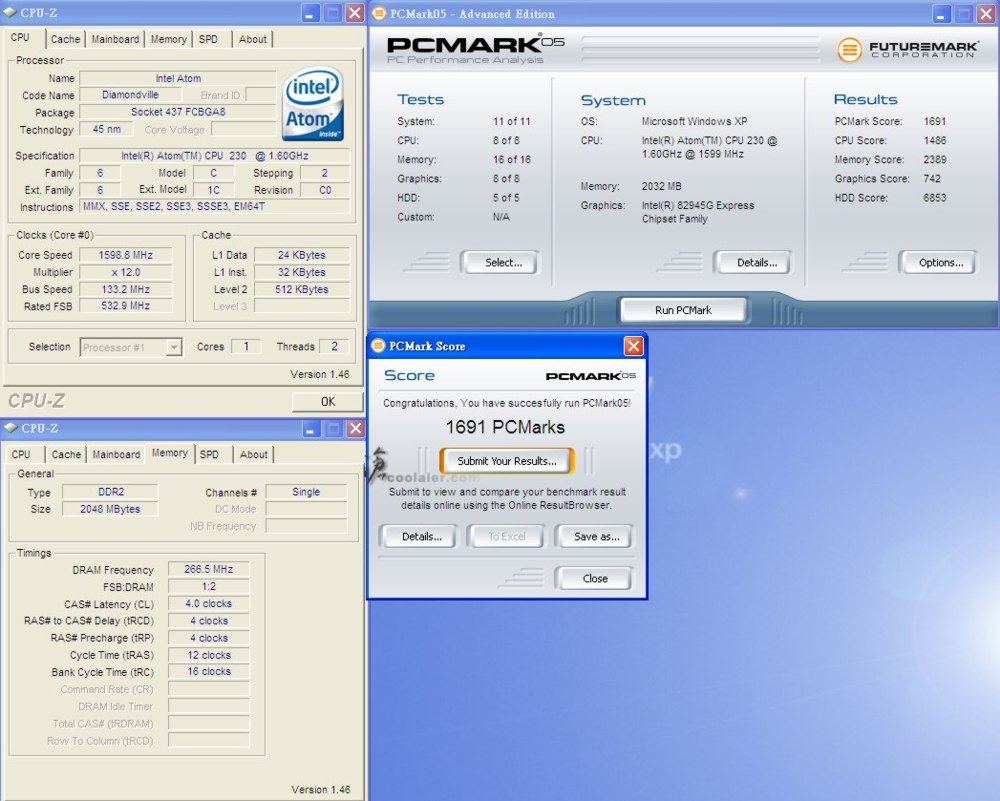Open Options... under Results
The image size is (1000, 801).
point(941,262)
